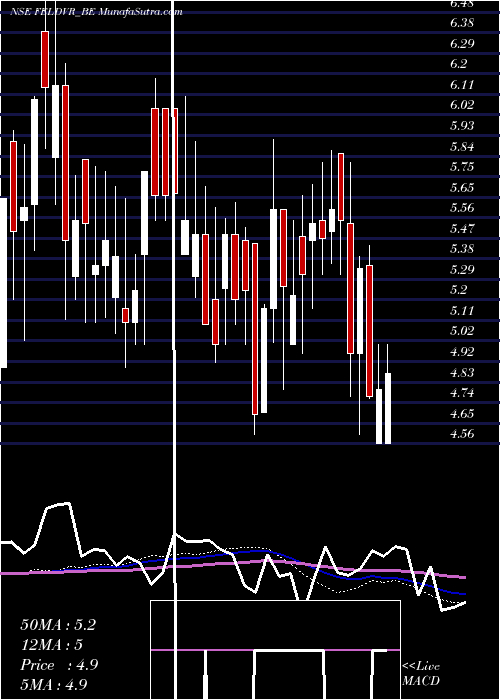The height and width of the screenshot is (700, 500).
Task: Click the 5.38 price axis label
Action: 462,249
